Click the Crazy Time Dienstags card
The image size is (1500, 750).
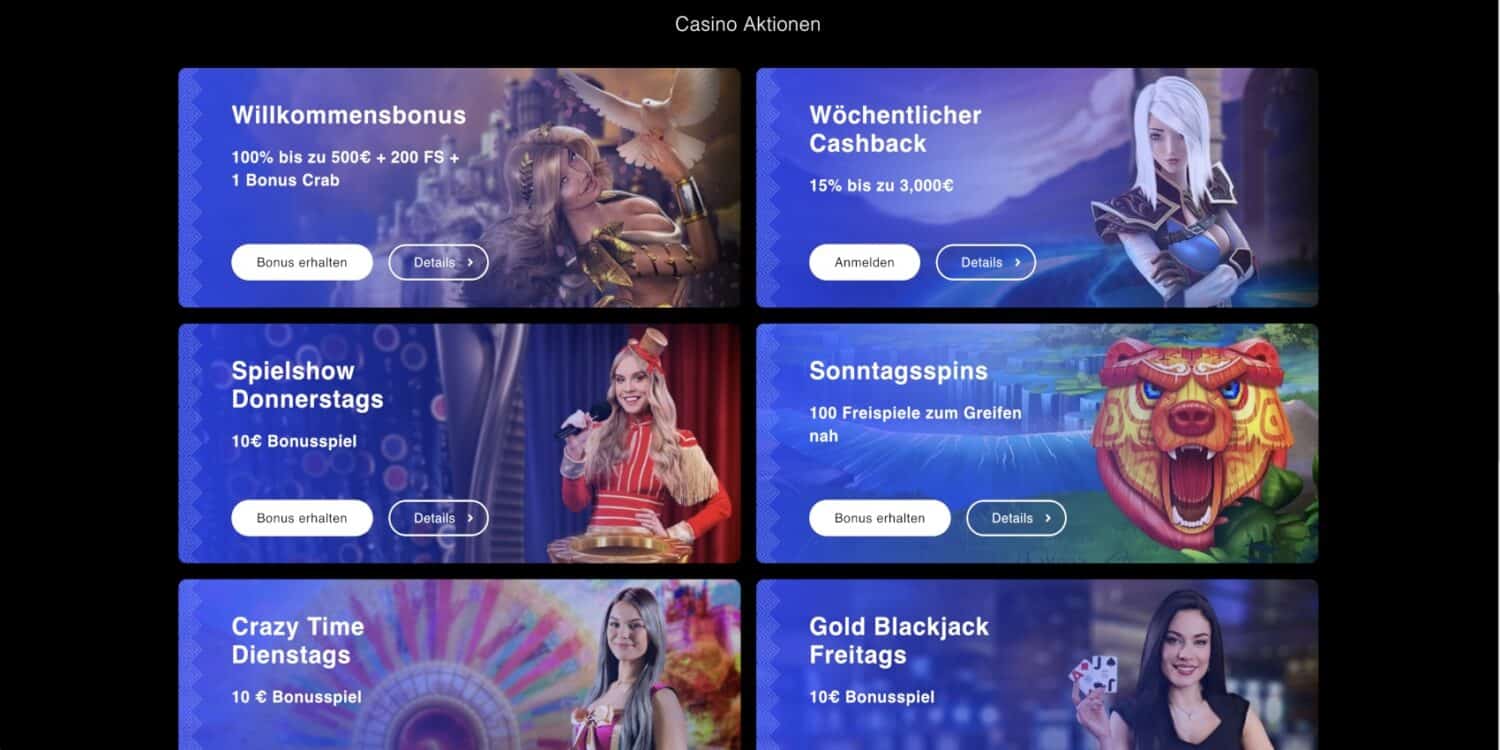(x=460, y=665)
